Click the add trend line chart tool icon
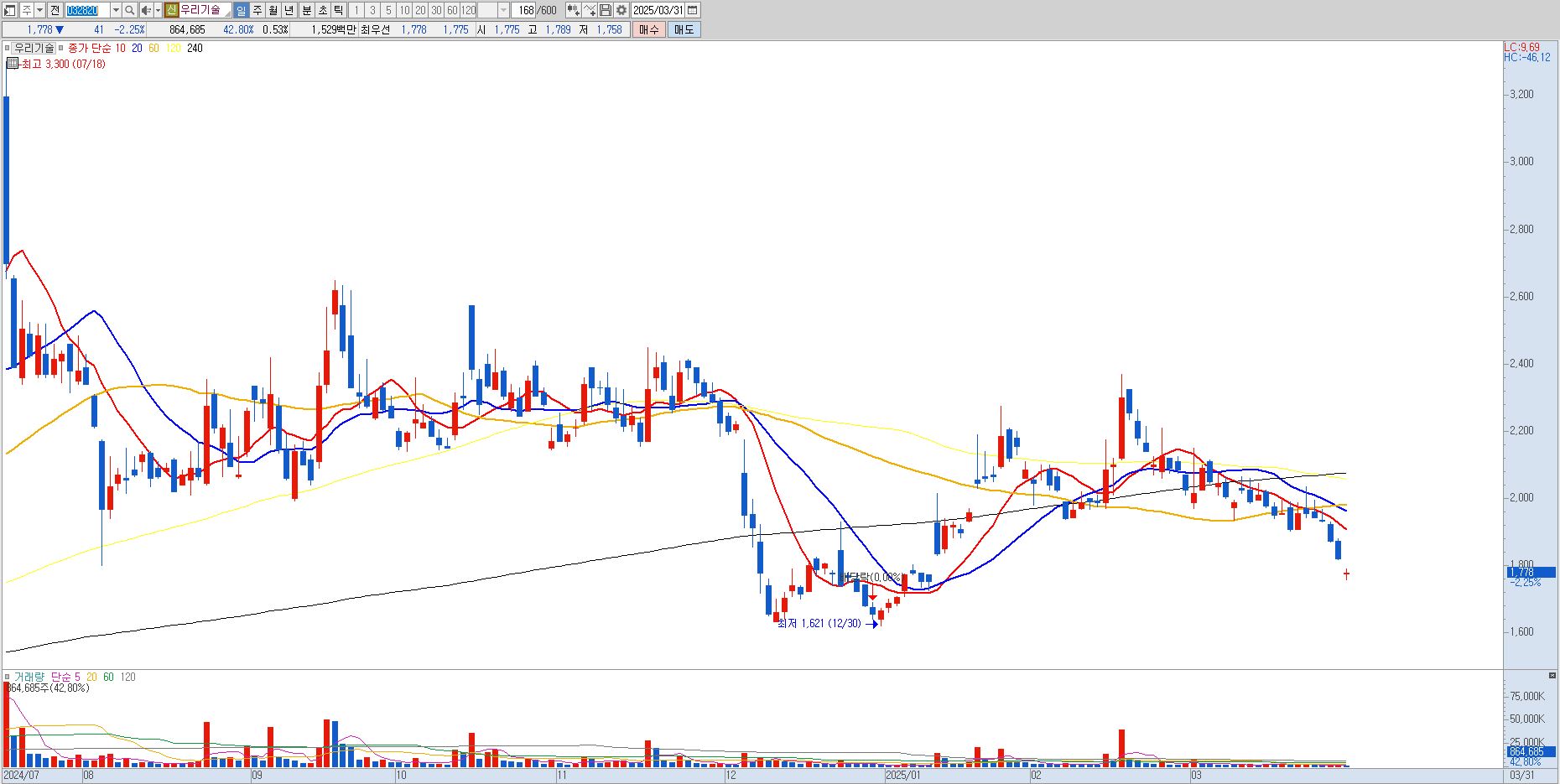The height and width of the screenshot is (784, 1560). click(x=590, y=10)
